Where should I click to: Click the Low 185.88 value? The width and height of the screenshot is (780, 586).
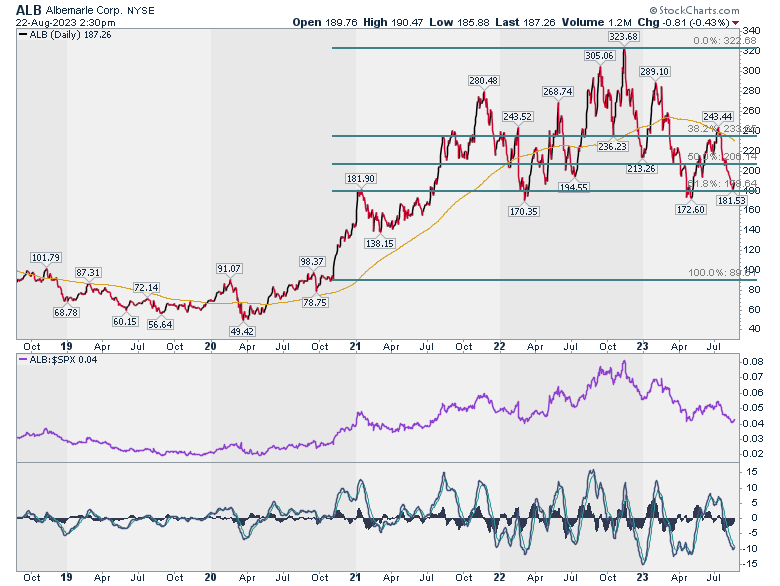(459, 22)
